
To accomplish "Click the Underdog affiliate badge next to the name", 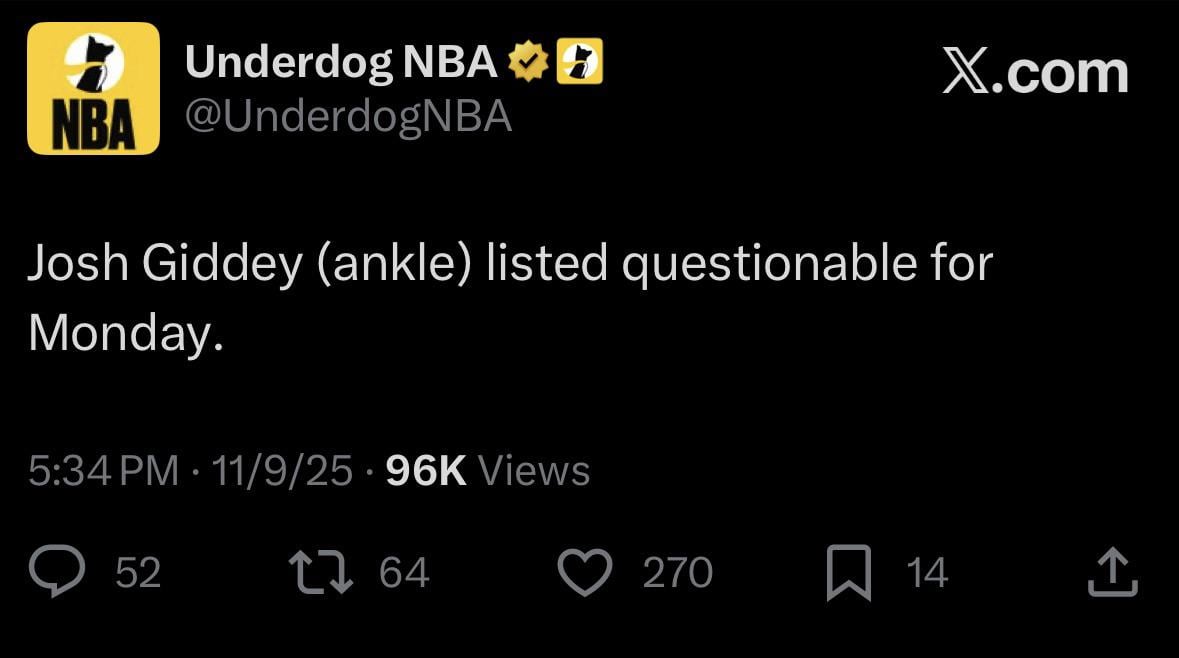I will tap(580, 60).
